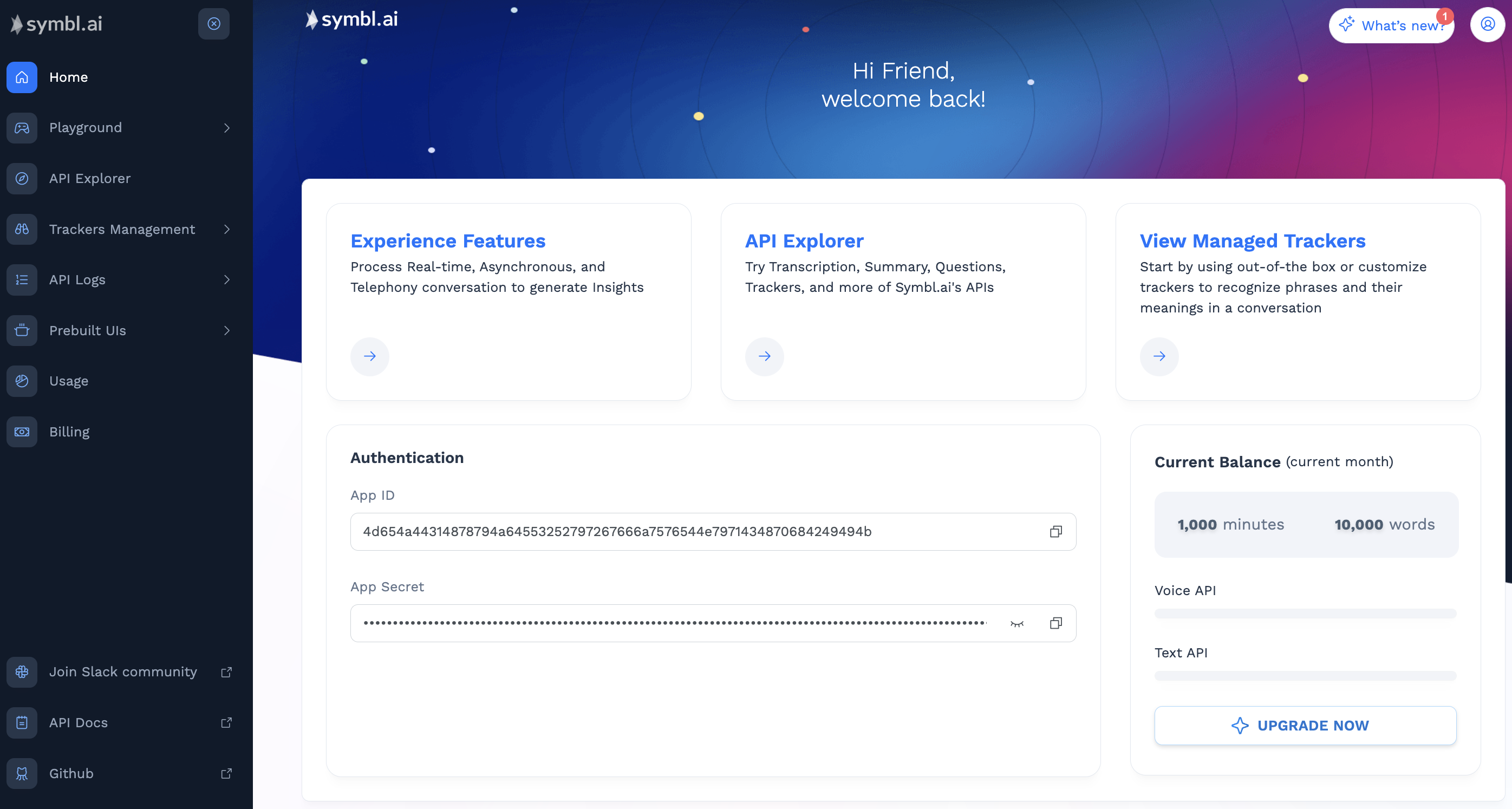Click the Home sidebar navigation icon

tap(22, 76)
